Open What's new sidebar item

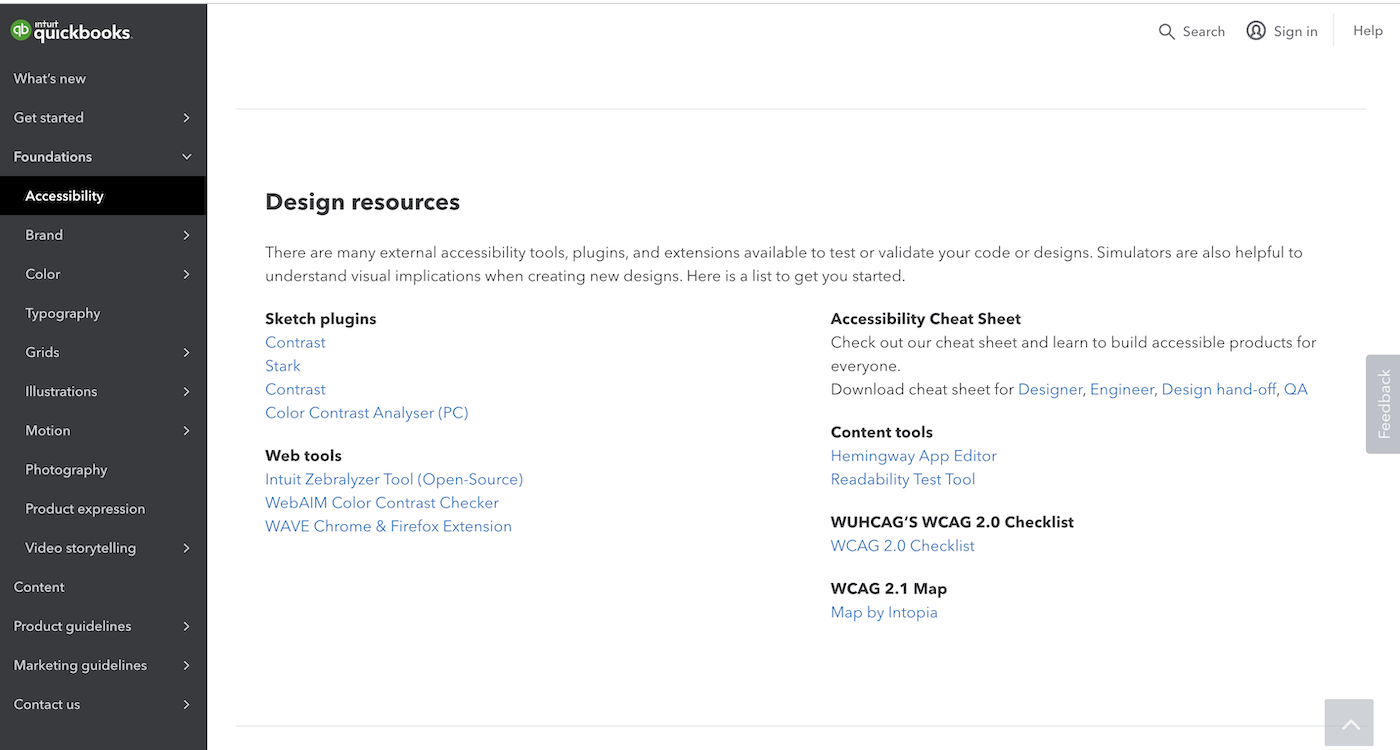pyautogui.click(x=50, y=79)
